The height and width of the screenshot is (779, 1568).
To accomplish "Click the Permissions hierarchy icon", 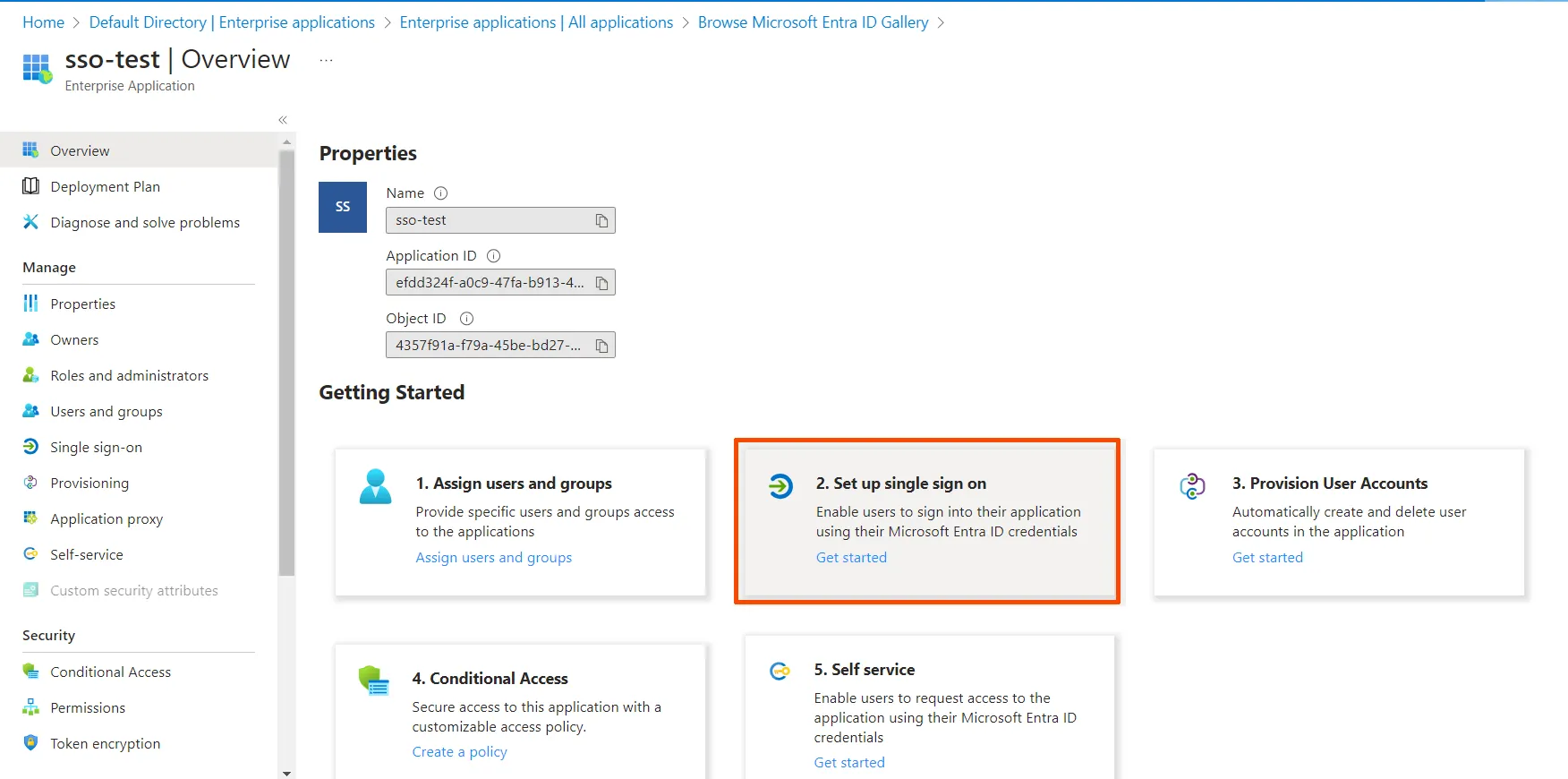I will [30, 706].
